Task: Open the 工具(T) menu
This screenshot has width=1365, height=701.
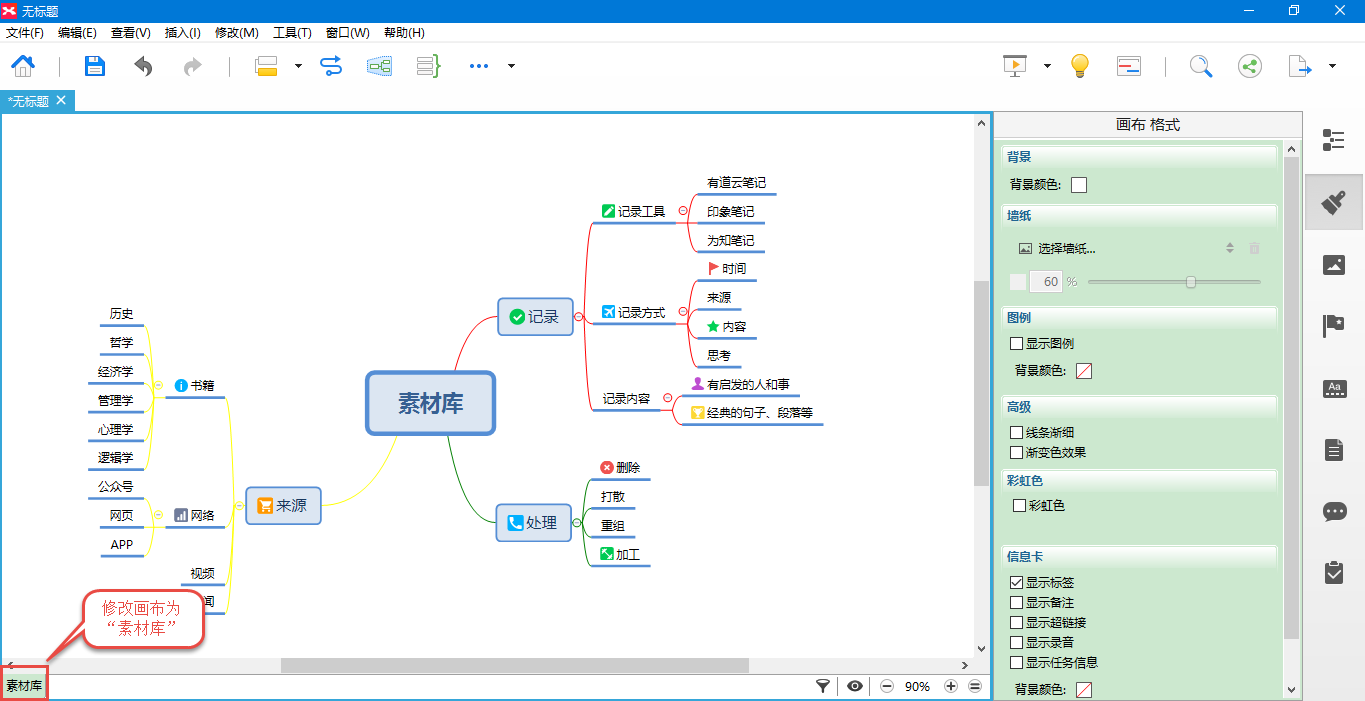Action: click(292, 33)
